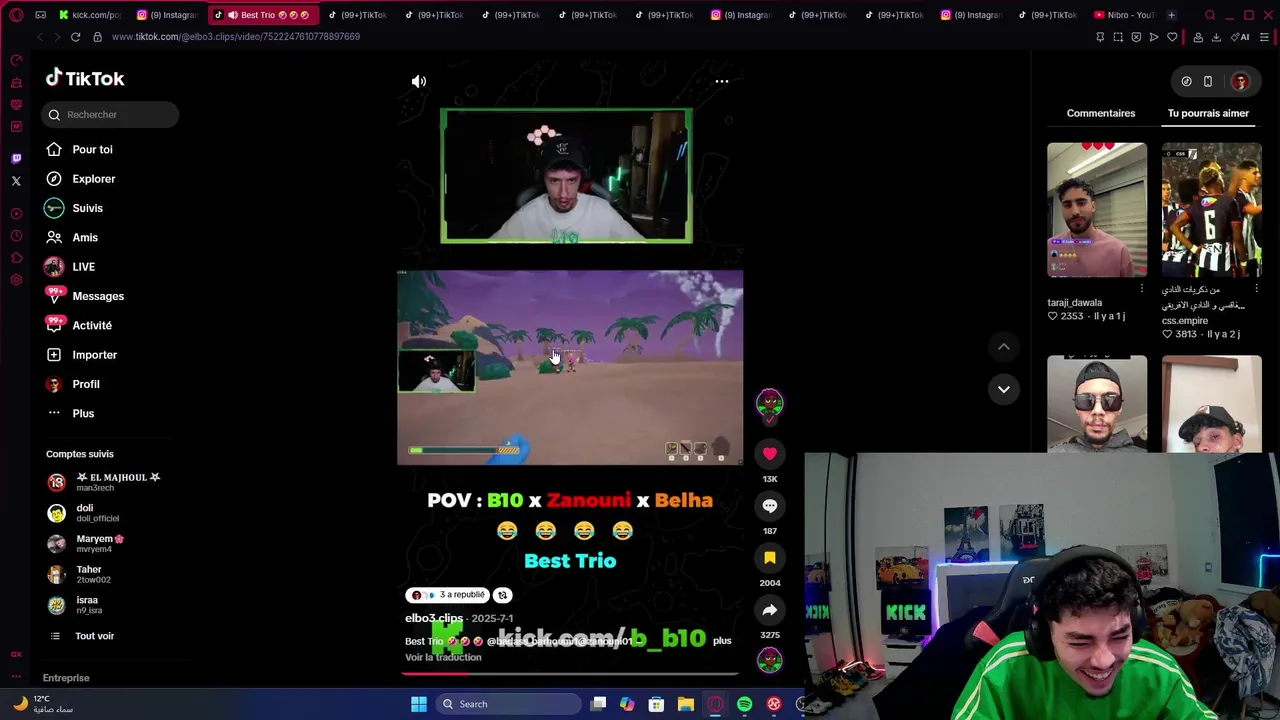Open browser downloads icon
Screen dimensions: 1280x720
point(1216,37)
